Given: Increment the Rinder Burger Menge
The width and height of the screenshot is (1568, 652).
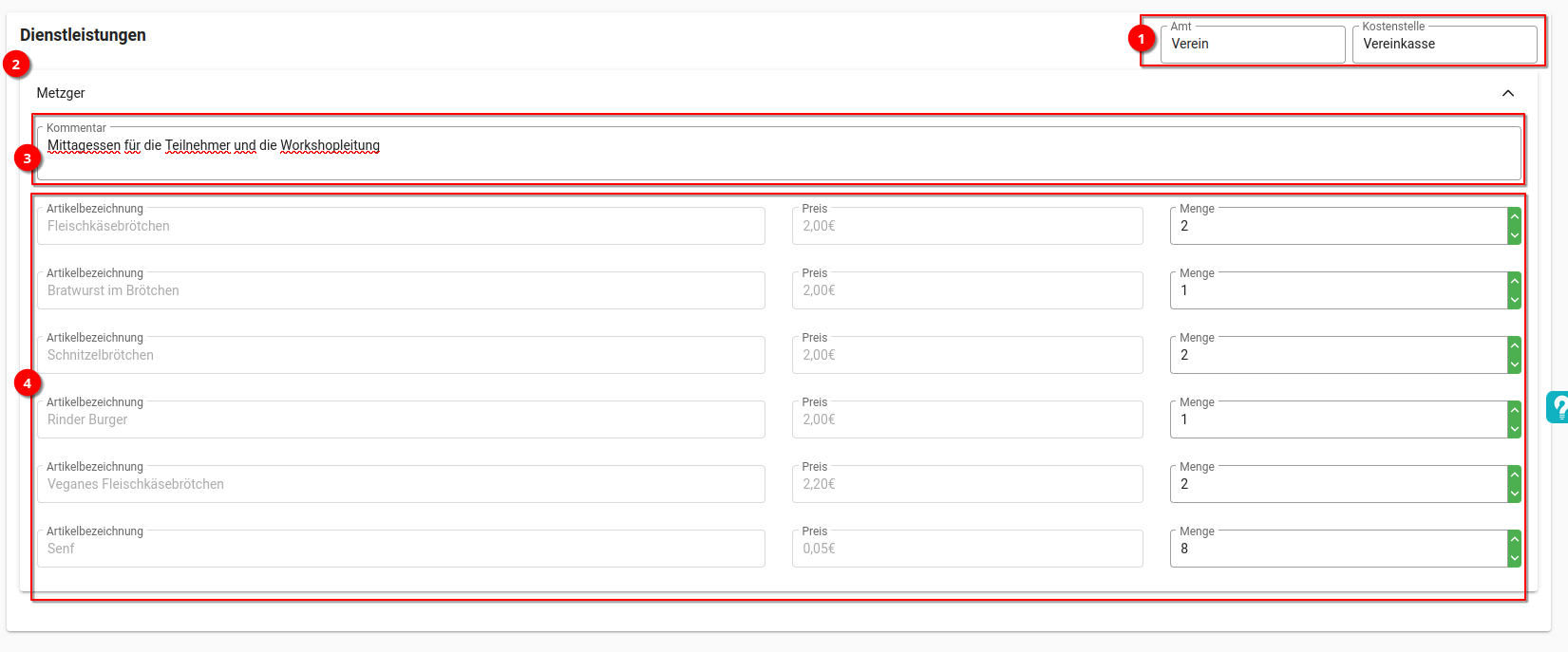Looking at the screenshot, I should coord(1514,411).
